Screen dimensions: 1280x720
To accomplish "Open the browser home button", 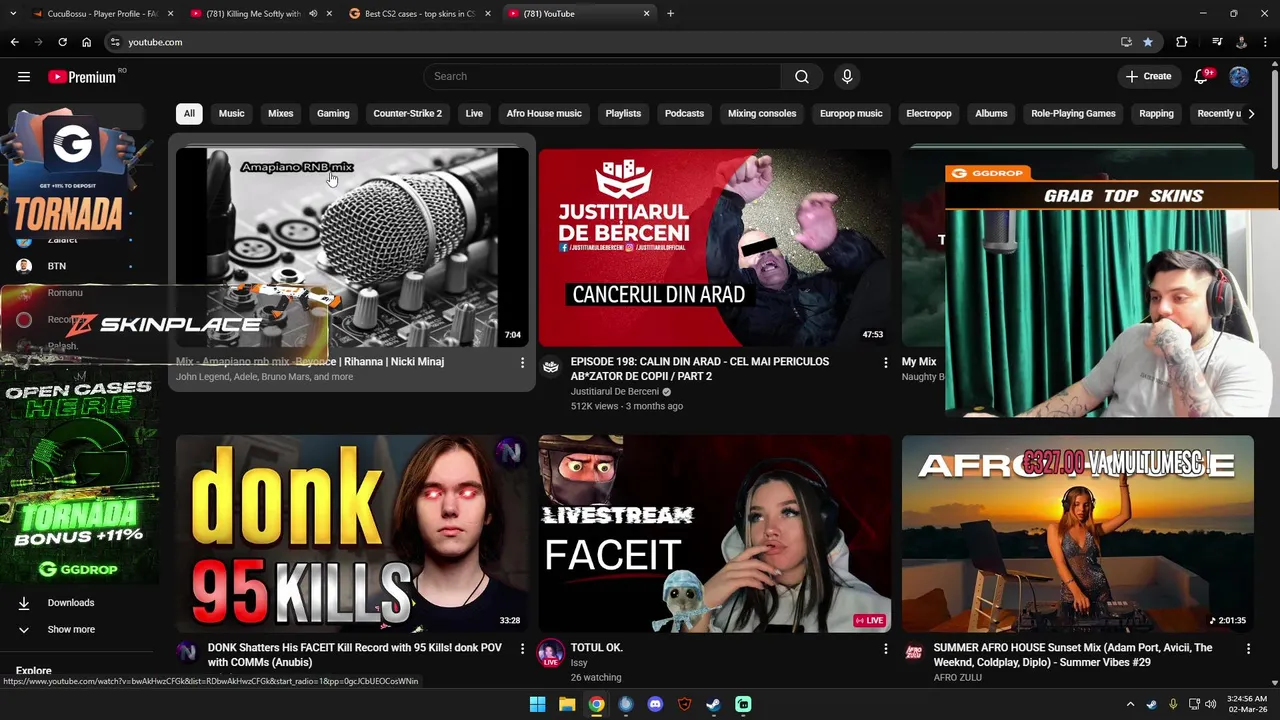I will pyautogui.click(x=86, y=42).
